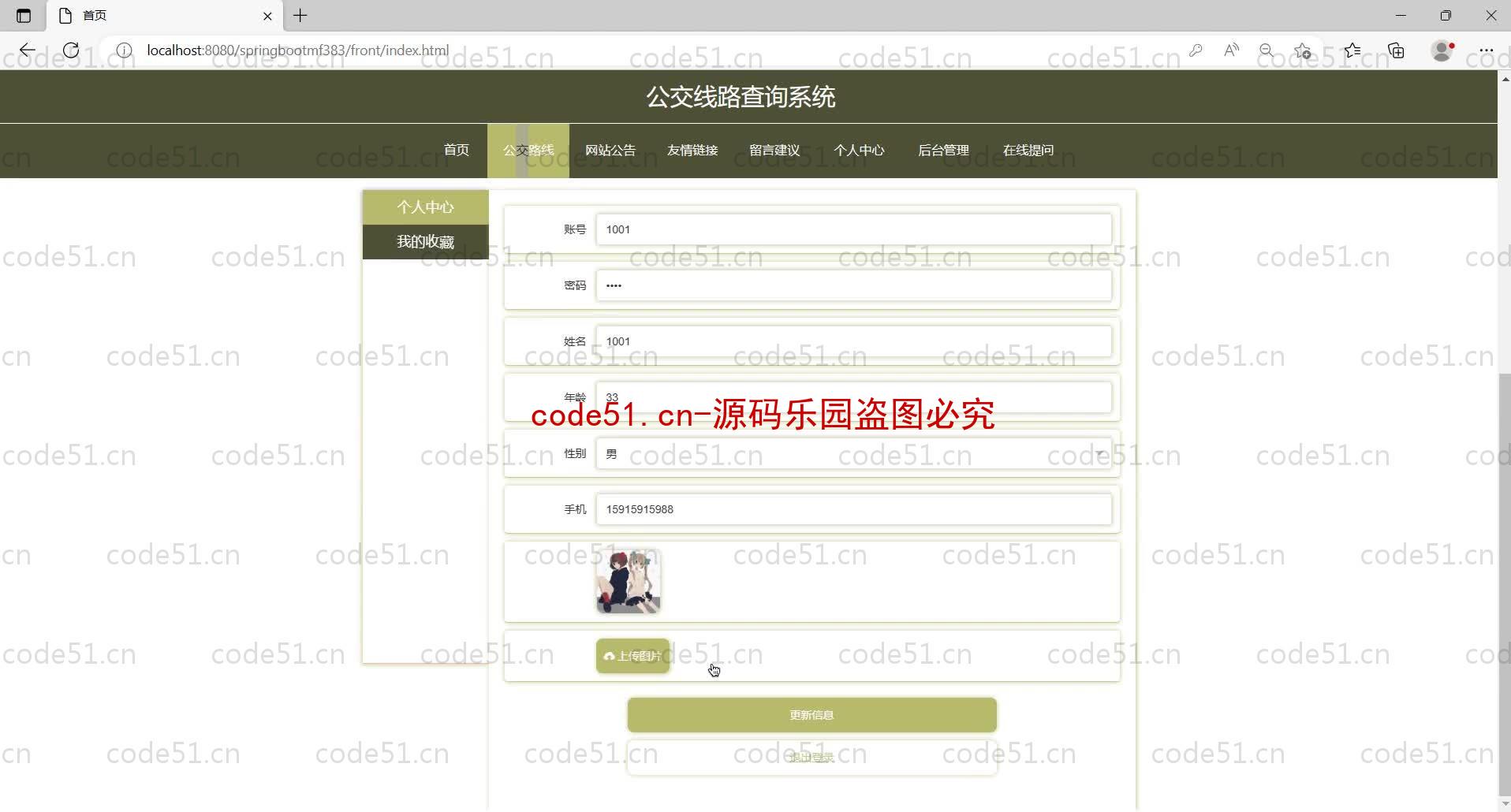The image size is (1511, 812).
Task: Go back with the browser back arrow
Action: click(x=28, y=50)
